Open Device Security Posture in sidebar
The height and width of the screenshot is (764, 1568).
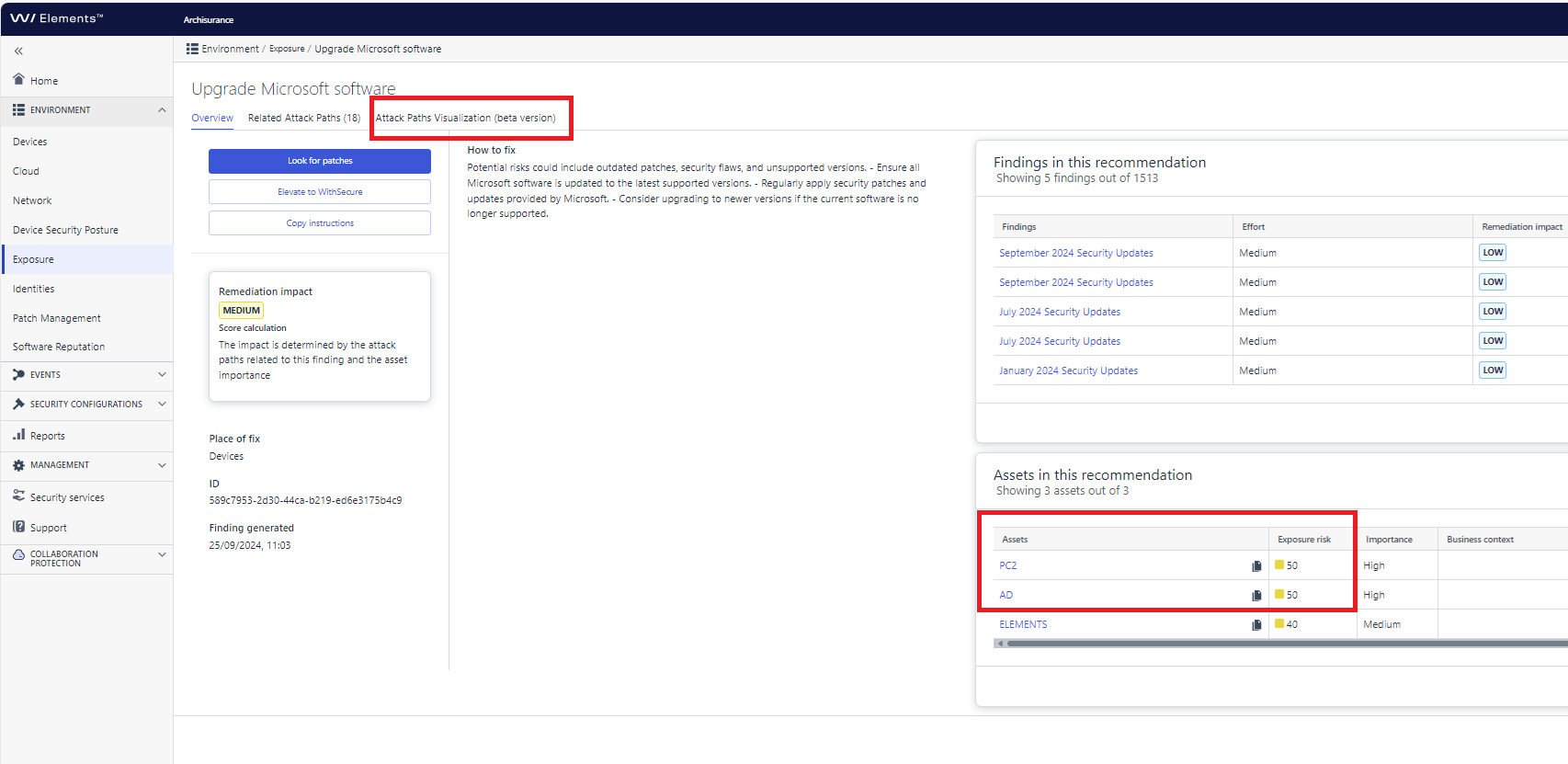coord(65,230)
